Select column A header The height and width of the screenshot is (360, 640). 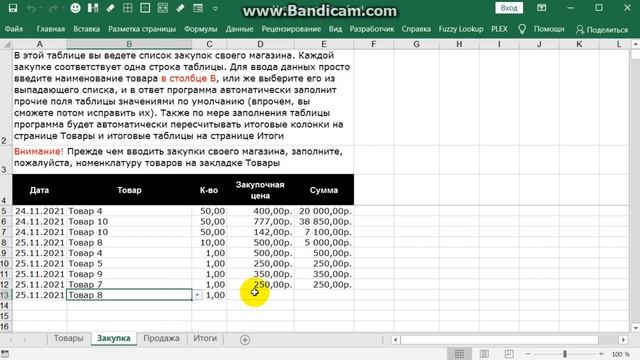click(x=40, y=44)
